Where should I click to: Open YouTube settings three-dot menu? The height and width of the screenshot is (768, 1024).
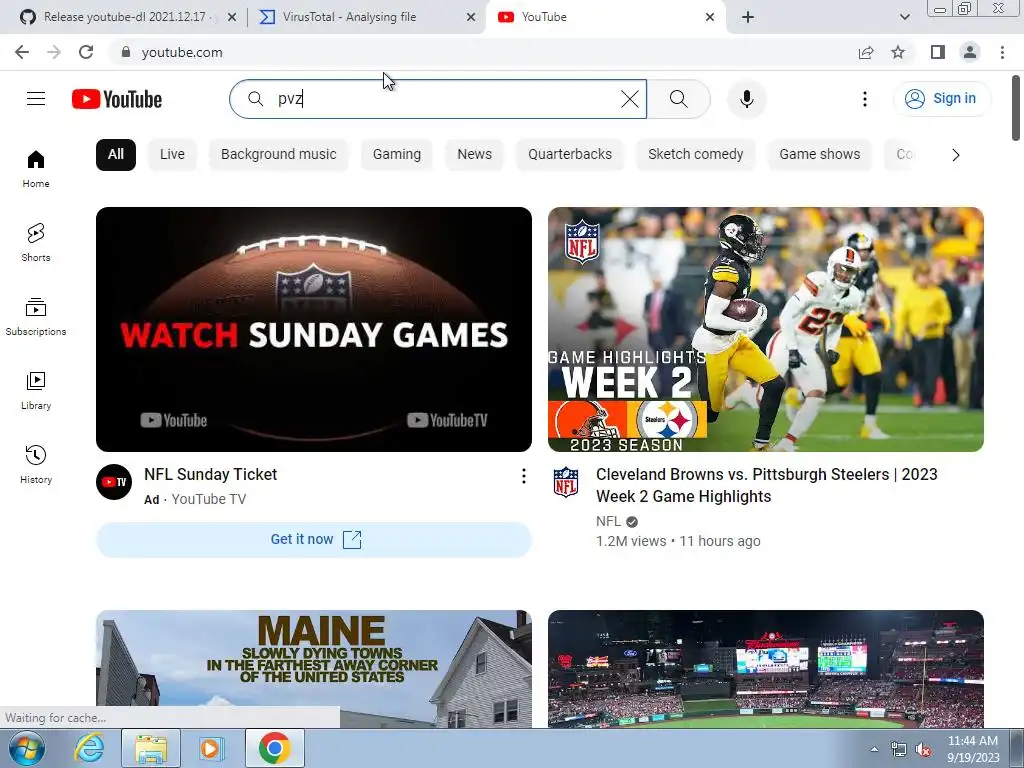[865, 99]
